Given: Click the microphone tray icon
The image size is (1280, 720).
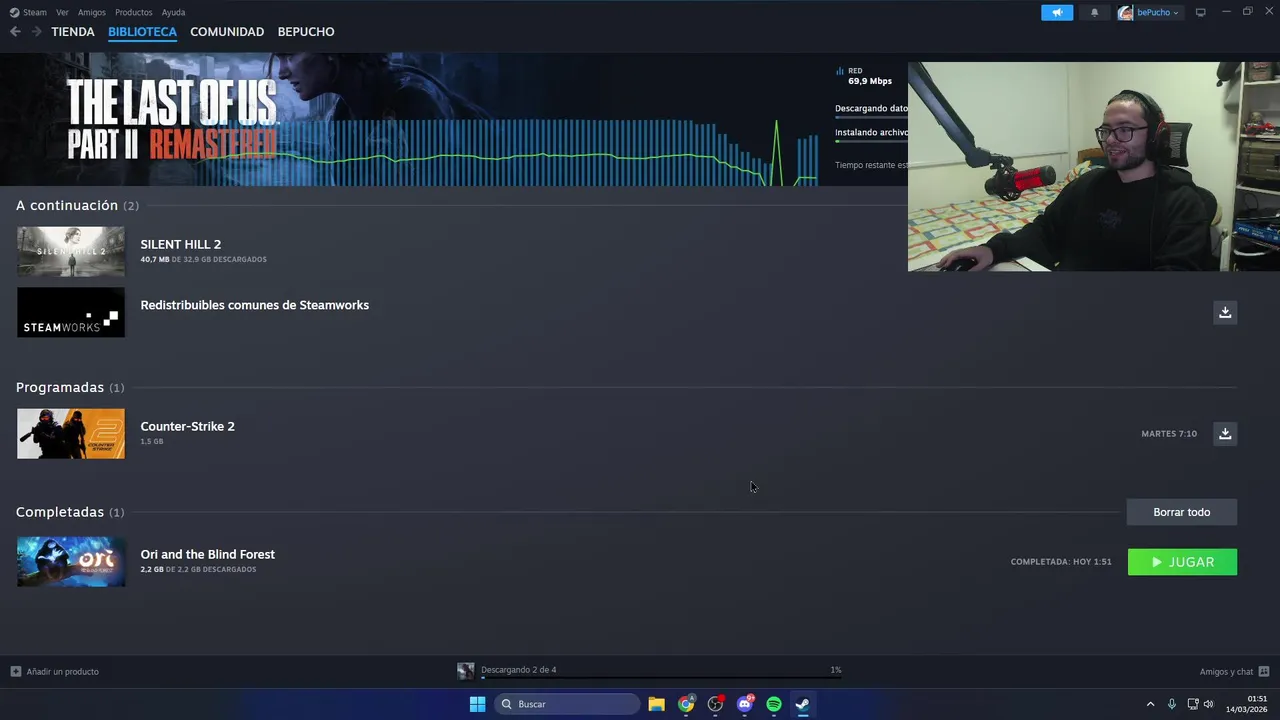Looking at the screenshot, I should coord(1172,704).
